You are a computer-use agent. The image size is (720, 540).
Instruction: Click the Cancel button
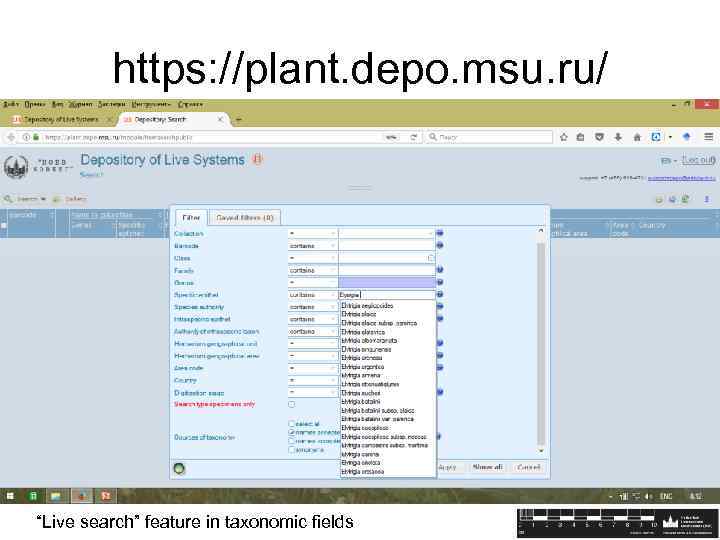point(528,467)
